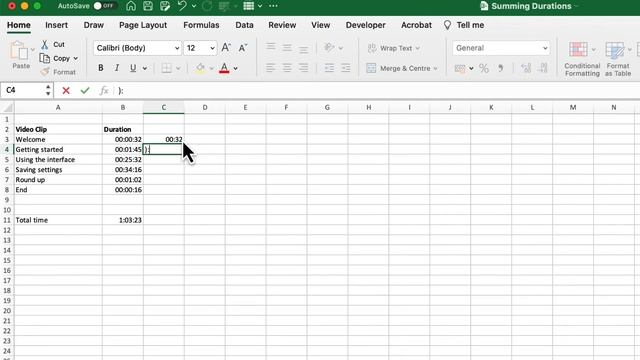Expand the underline style dropdown arrow
The width and height of the screenshot is (640, 360).
coord(145,68)
